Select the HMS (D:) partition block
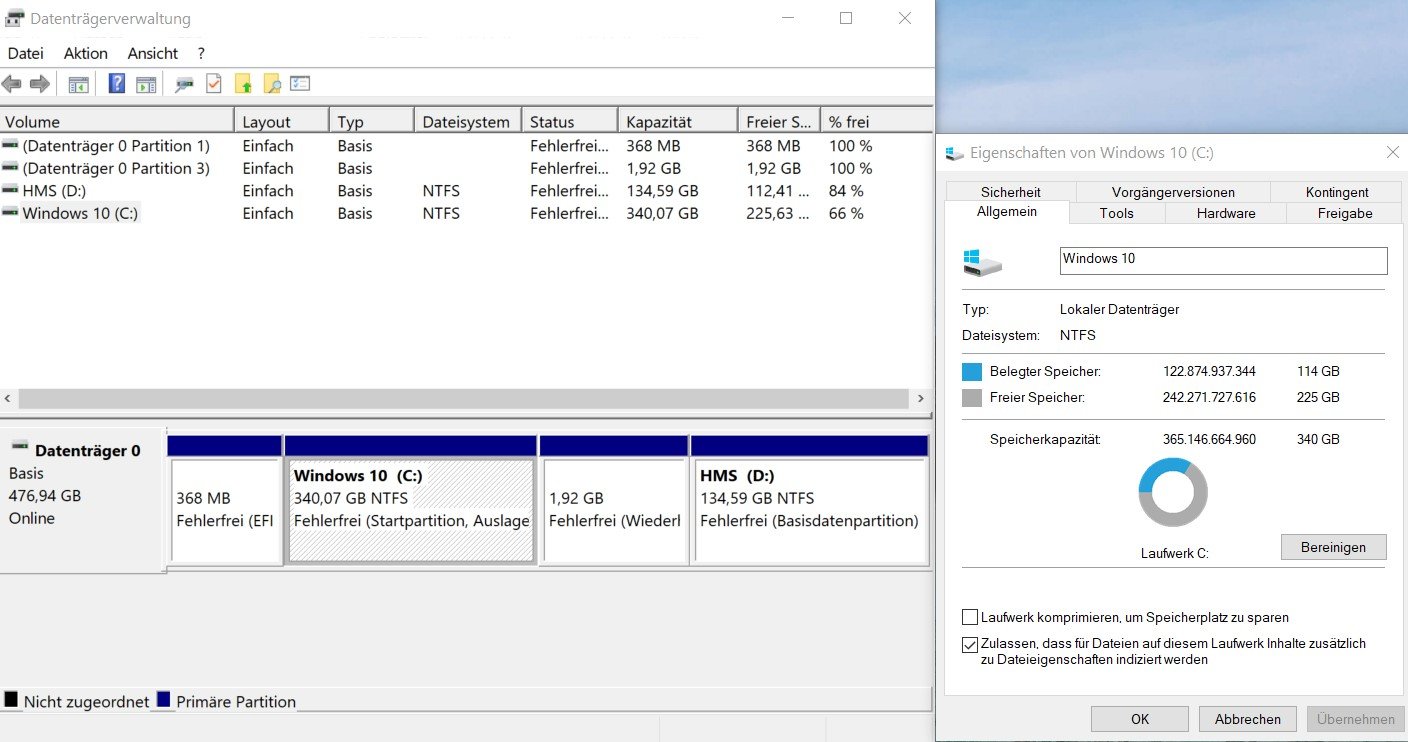Screen dimensions: 1408x742 click(x=810, y=498)
